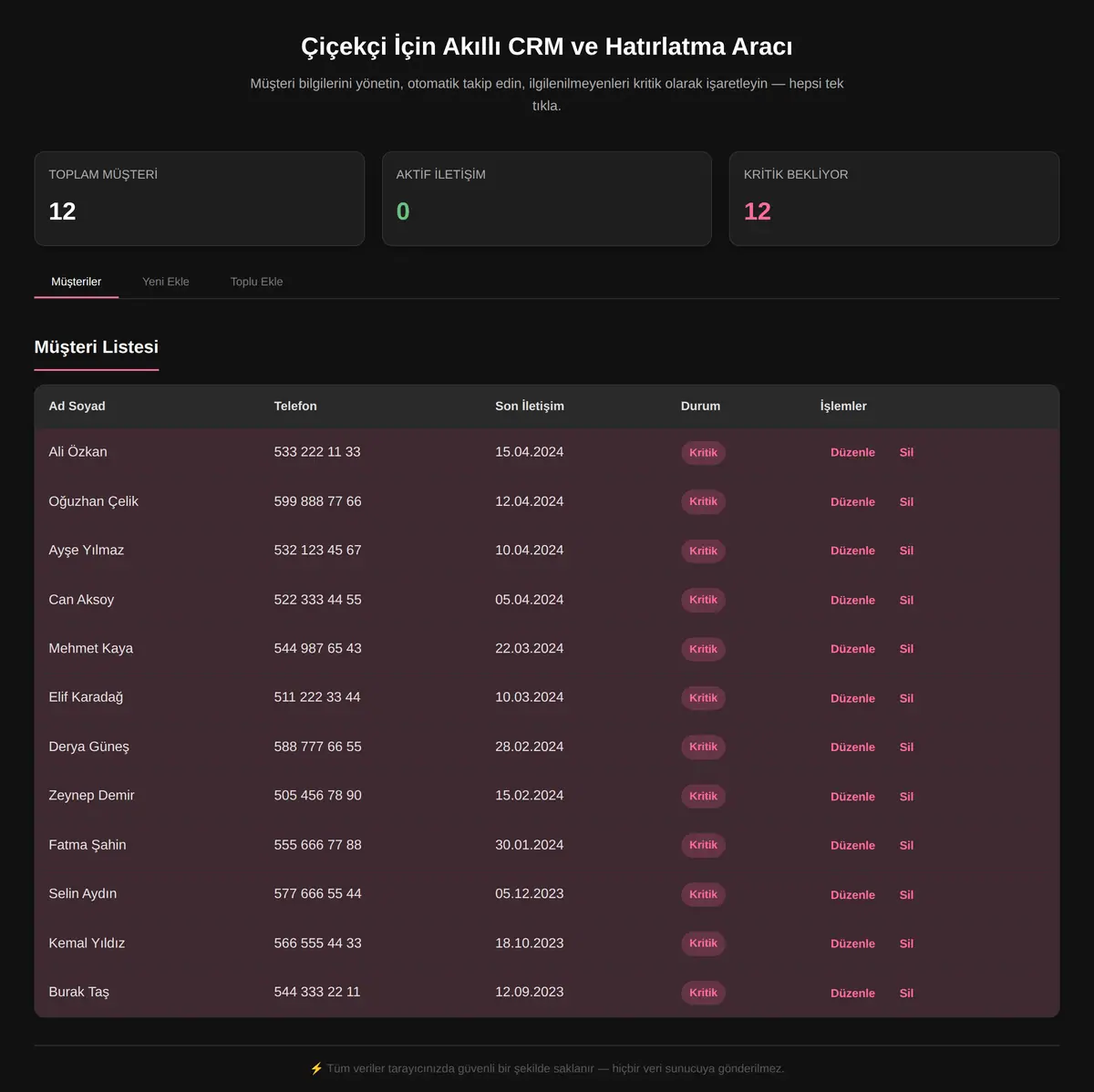The image size is (1094, 1092).
Task: Click the date 30.01.2024
Action: pos(530,845)
